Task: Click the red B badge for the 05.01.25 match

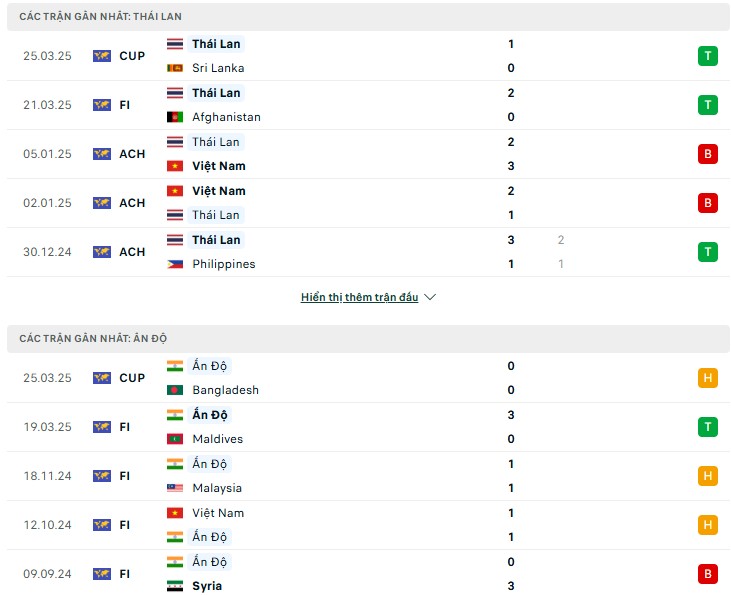Action: 707,154
